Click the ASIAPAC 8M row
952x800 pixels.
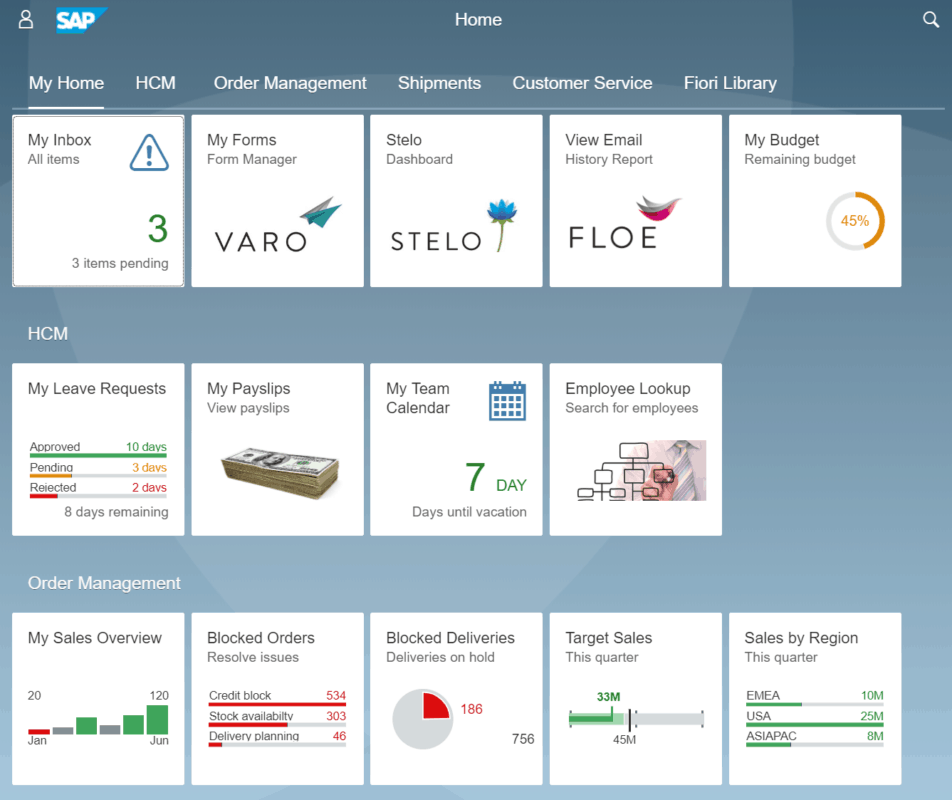click(x=815, y=738)
